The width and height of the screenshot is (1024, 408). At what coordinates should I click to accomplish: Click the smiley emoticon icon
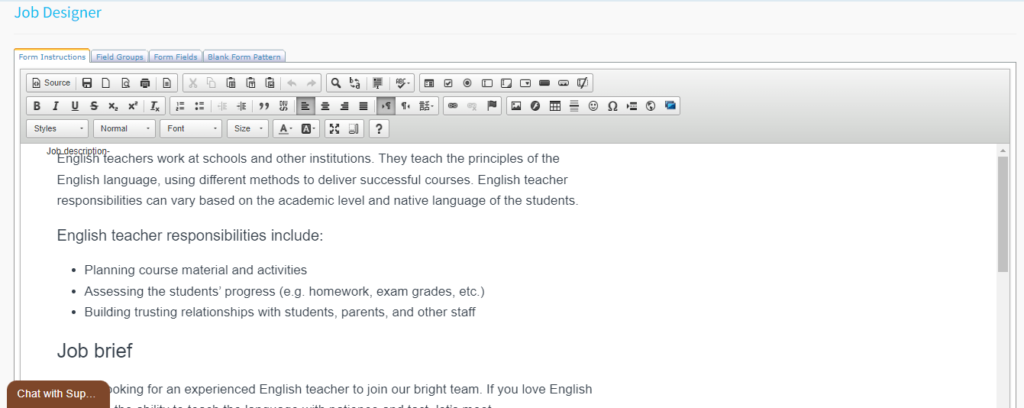tap(593, 106)
